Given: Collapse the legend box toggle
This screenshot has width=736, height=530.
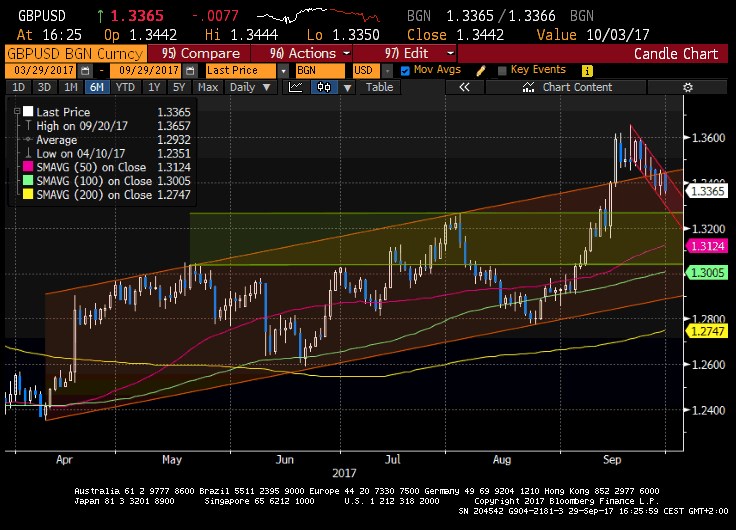Looking at the screenshot, I should 17,112.
